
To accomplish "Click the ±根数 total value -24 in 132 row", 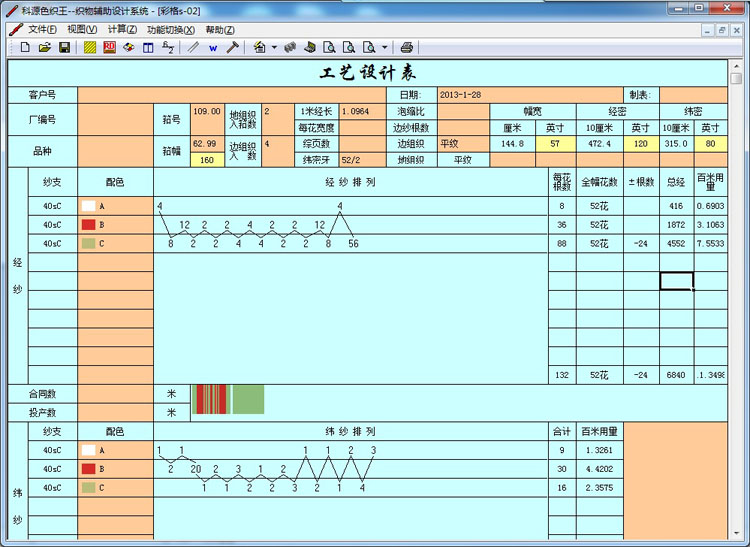I will tap(641, 375).
